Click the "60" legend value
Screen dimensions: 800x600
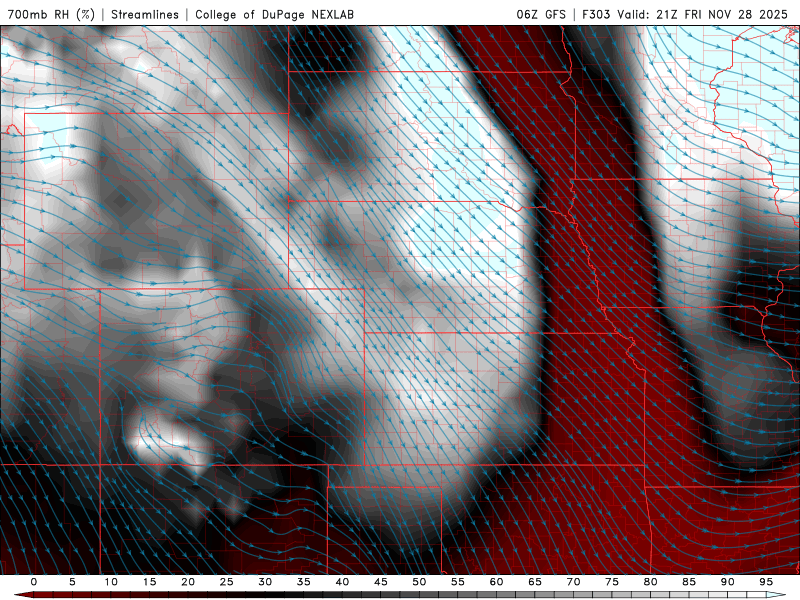pos(496,582)
